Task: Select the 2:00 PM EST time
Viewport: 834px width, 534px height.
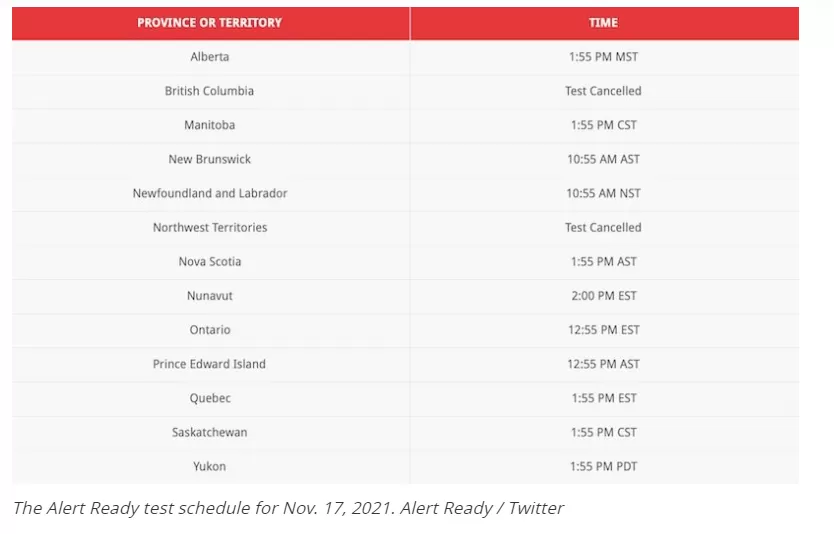Action: (604, 296)
